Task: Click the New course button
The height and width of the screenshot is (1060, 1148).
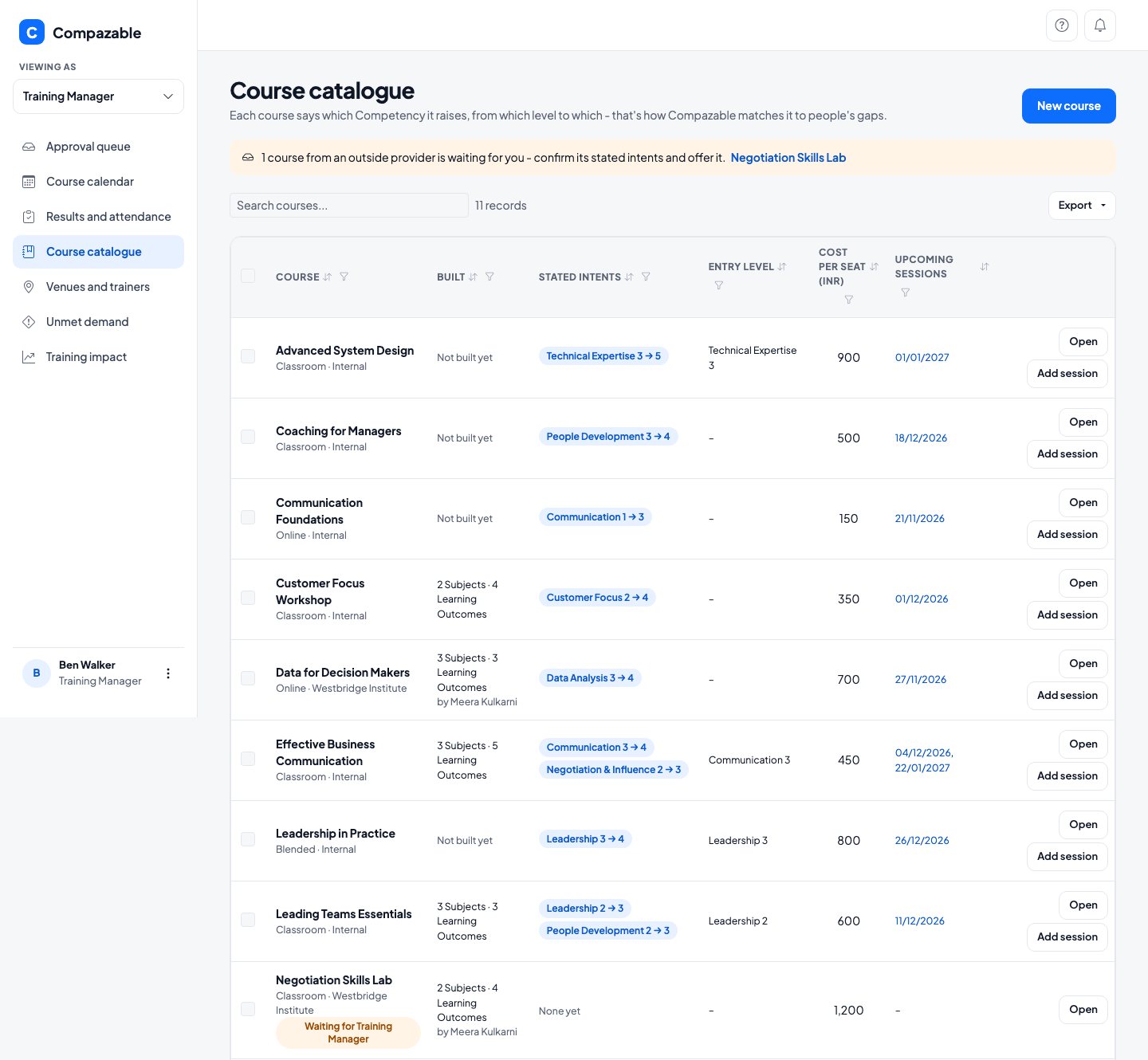Action: pos(1068,106)
